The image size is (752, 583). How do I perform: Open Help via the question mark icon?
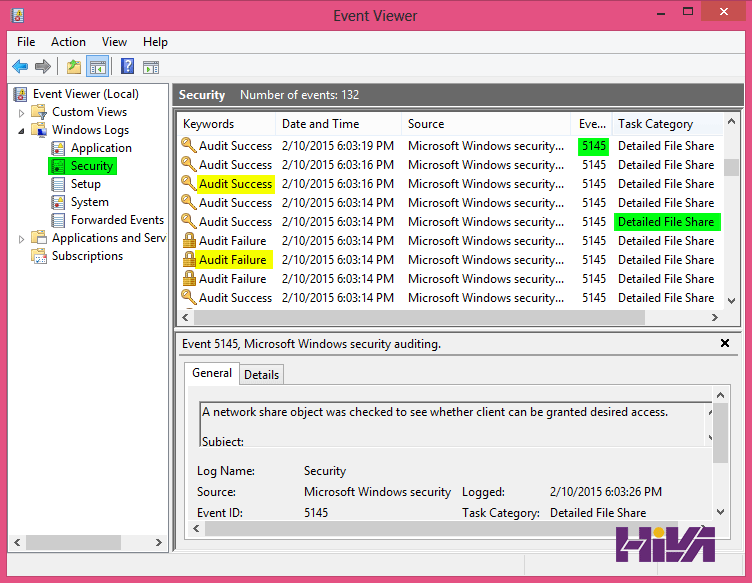(128, 66)
